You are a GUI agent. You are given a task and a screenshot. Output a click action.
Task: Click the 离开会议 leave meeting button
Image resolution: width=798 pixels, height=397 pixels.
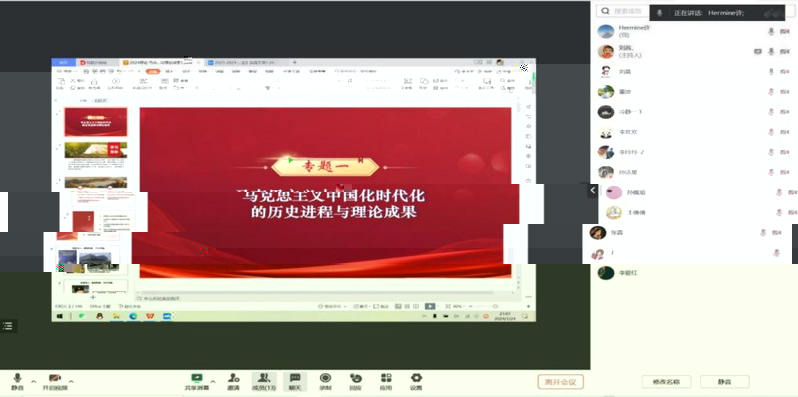point(560,382)
